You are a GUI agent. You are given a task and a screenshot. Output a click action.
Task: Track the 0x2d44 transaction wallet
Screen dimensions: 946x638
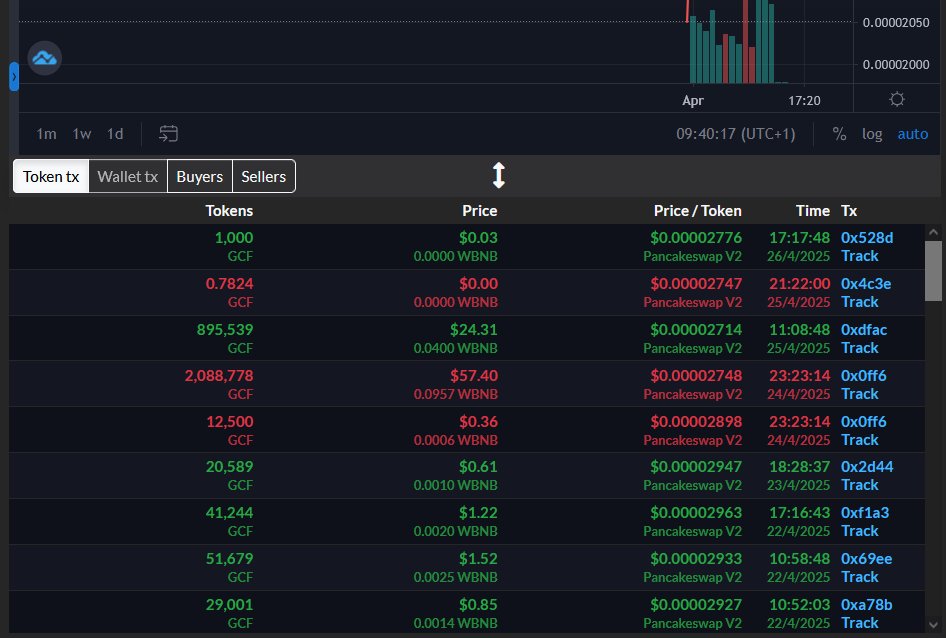point(860,485)
